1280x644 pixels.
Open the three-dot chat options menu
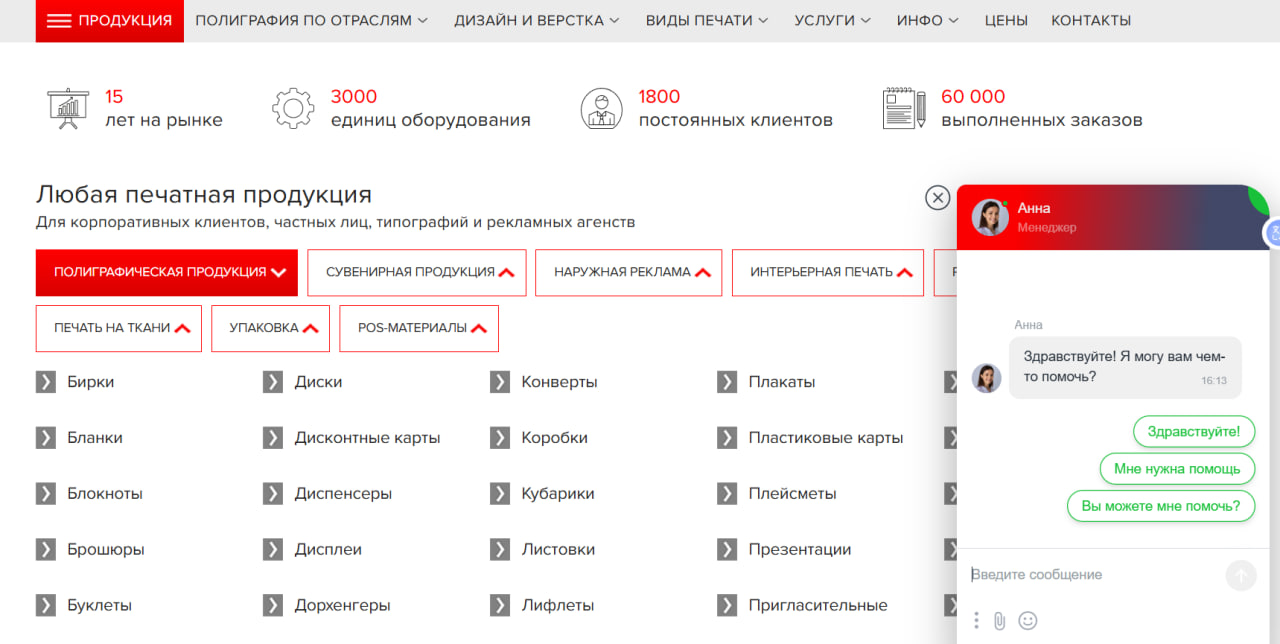pos(976,621)
